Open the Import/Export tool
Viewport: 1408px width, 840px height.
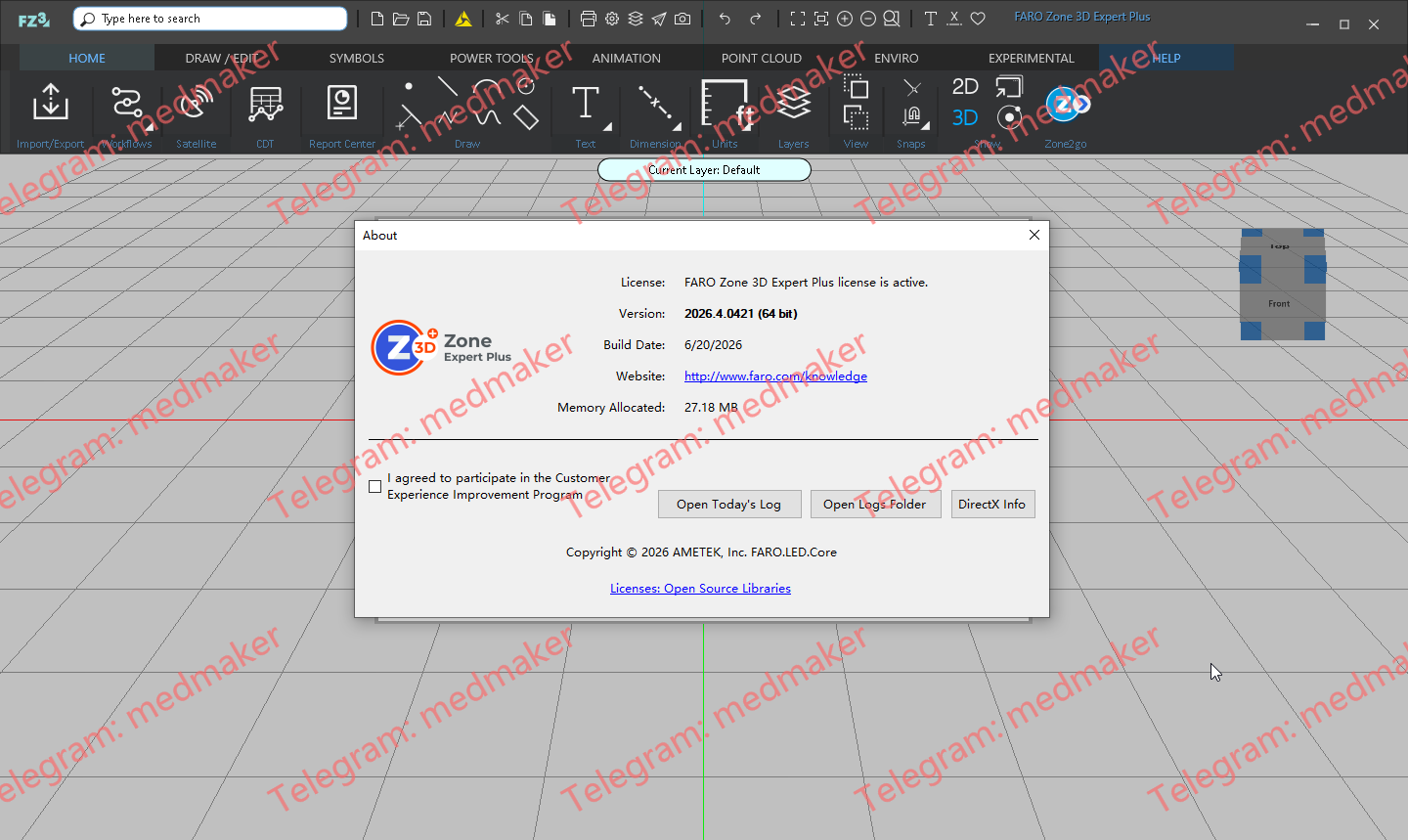50,102
